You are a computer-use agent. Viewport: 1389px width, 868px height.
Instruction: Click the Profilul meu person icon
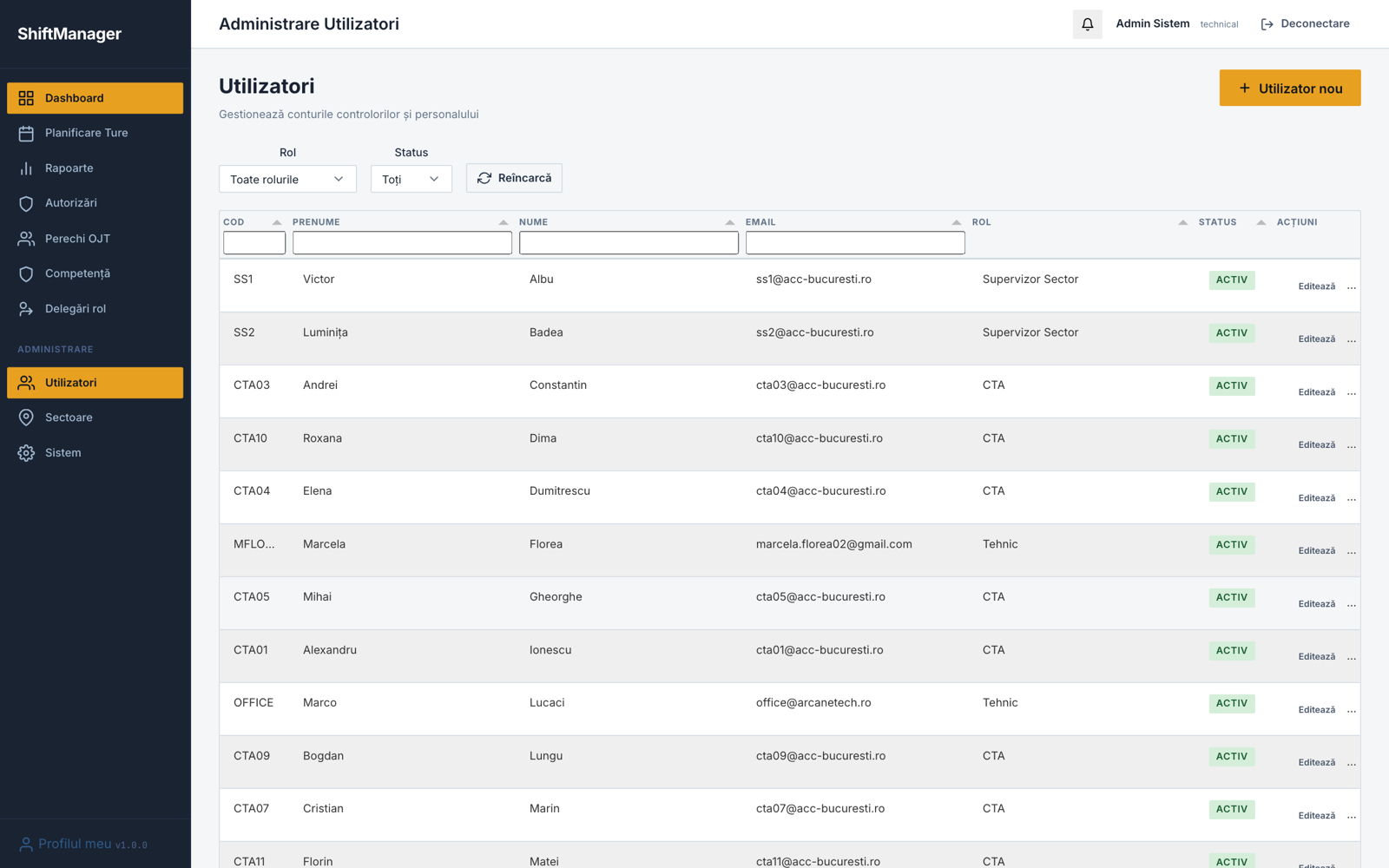click(x=26, y=845)
